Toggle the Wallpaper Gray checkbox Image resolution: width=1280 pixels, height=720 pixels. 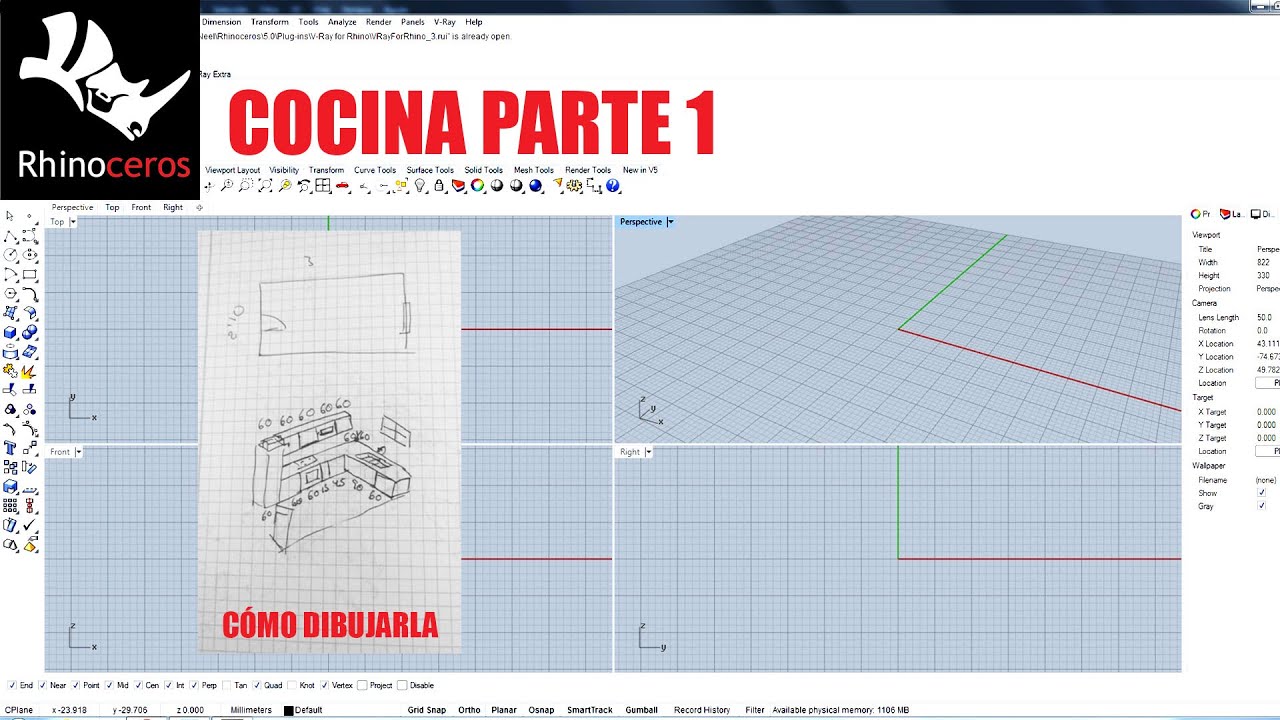tap(1261, 506)
